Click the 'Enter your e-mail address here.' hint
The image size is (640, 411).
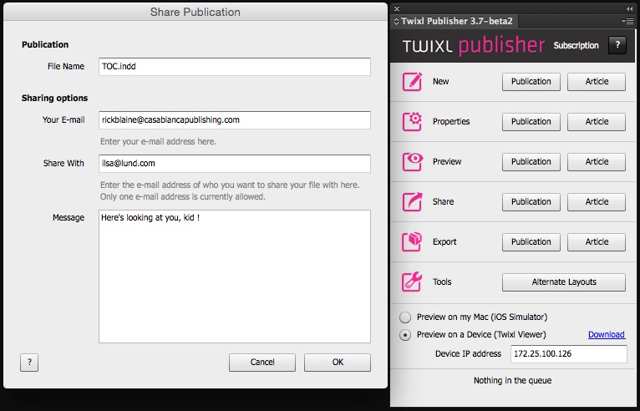click(158, 142)
